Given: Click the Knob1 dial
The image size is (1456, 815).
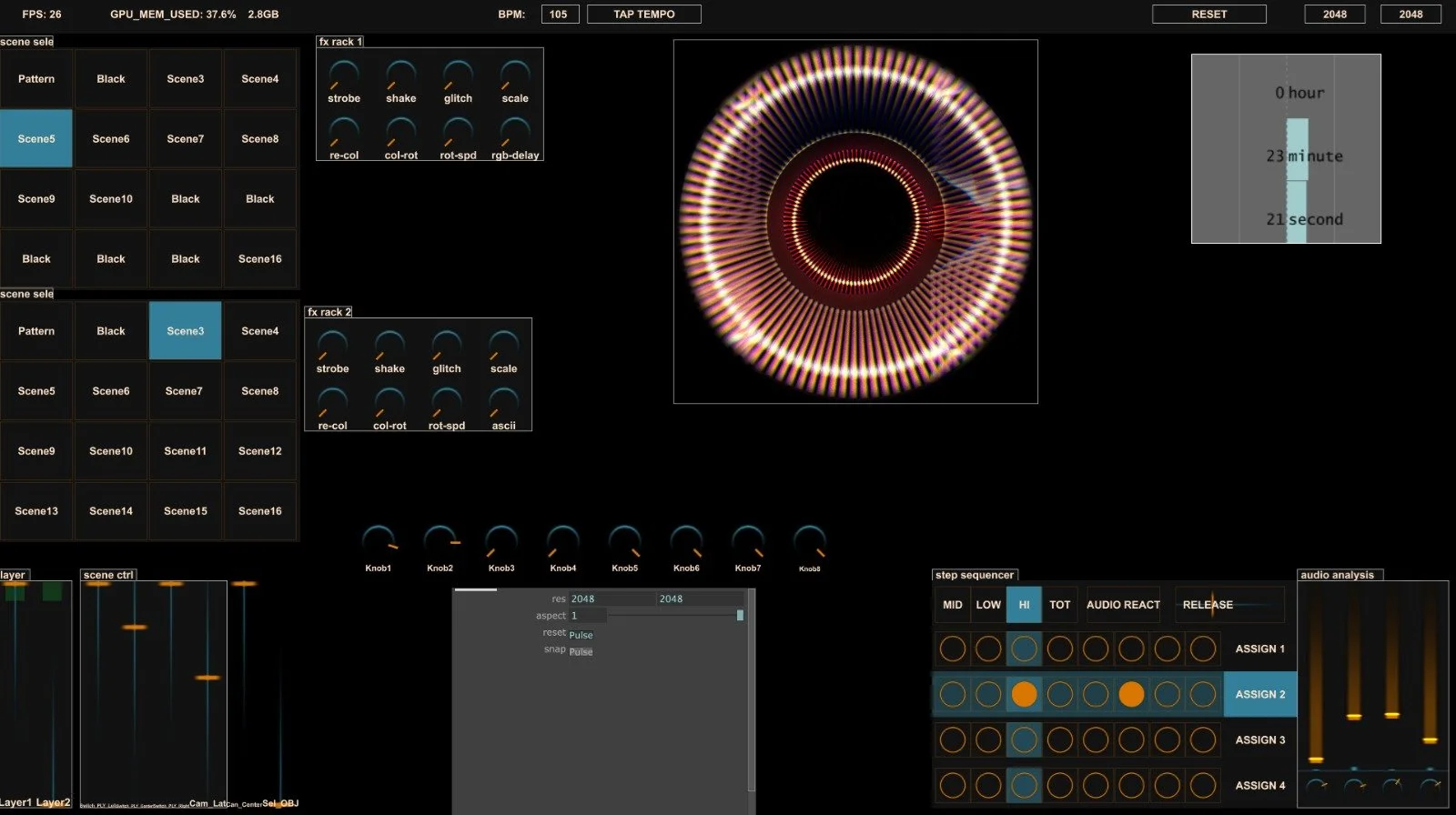Looking at the screenshot, I should 379,542.
